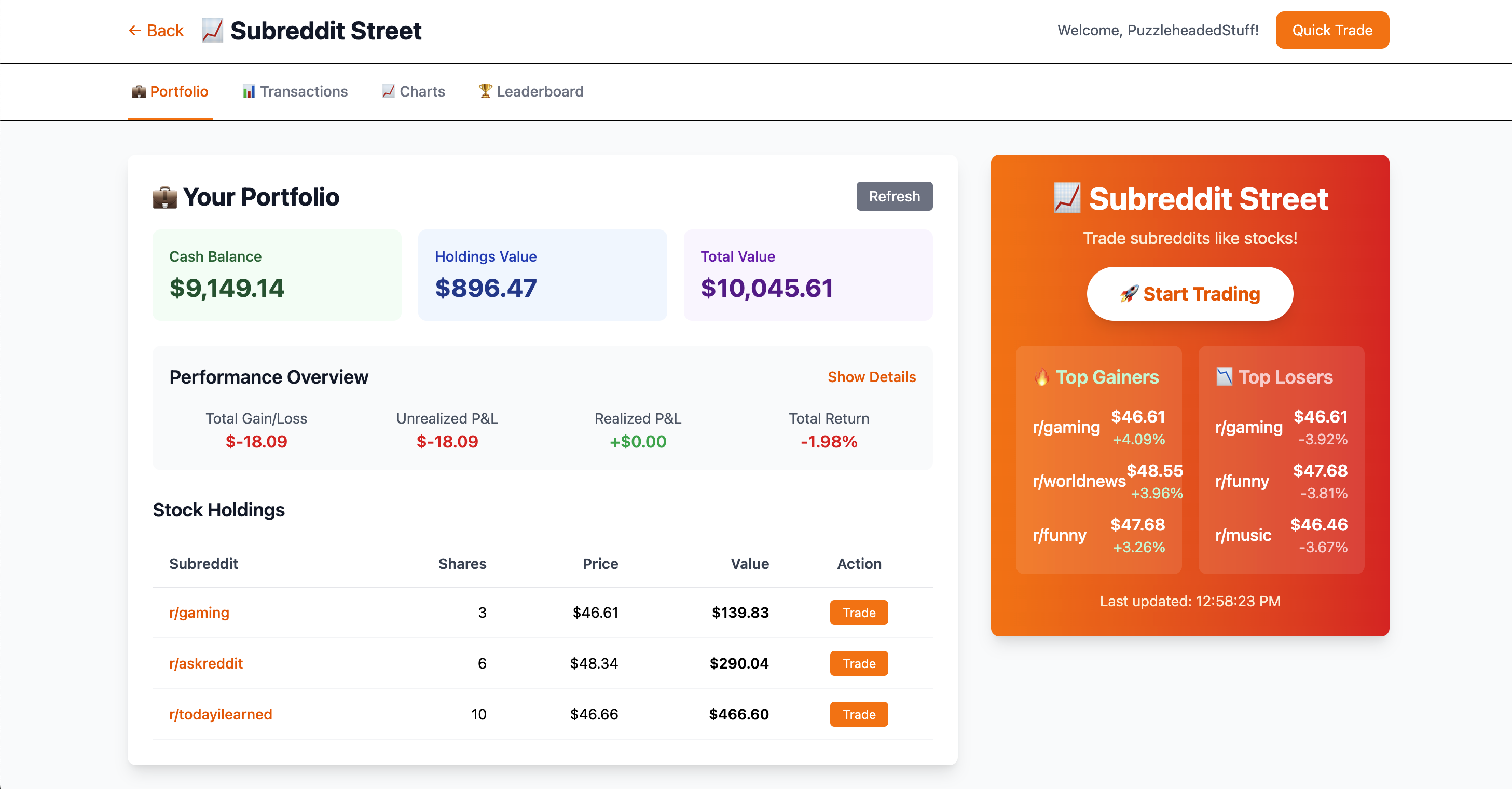Click the briefcase icon beside Your Portfolio

tap(165, 197)
